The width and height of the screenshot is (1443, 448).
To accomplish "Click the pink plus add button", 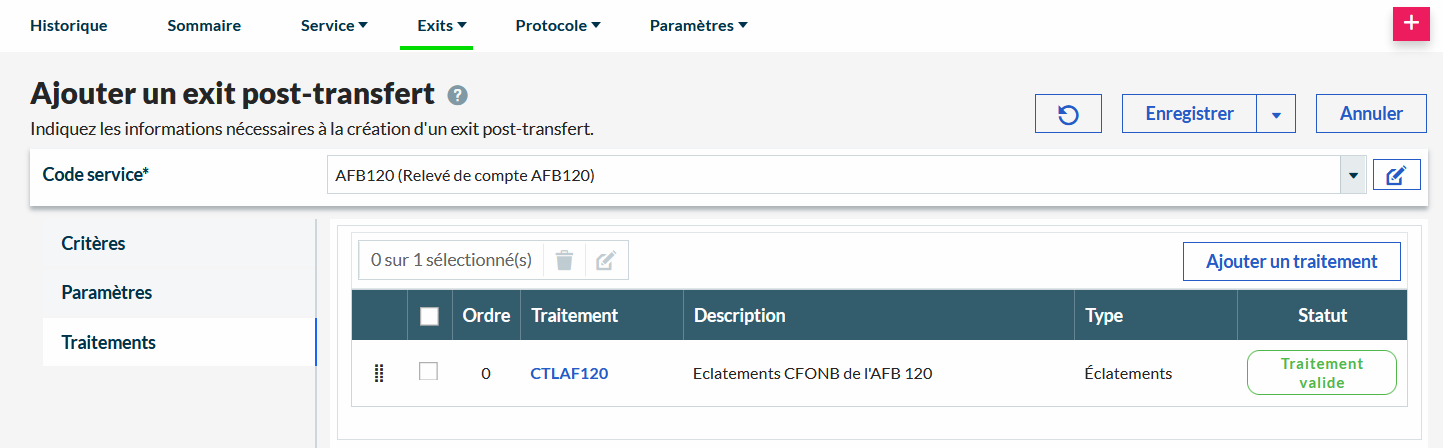I will (x=1411, y=24).
